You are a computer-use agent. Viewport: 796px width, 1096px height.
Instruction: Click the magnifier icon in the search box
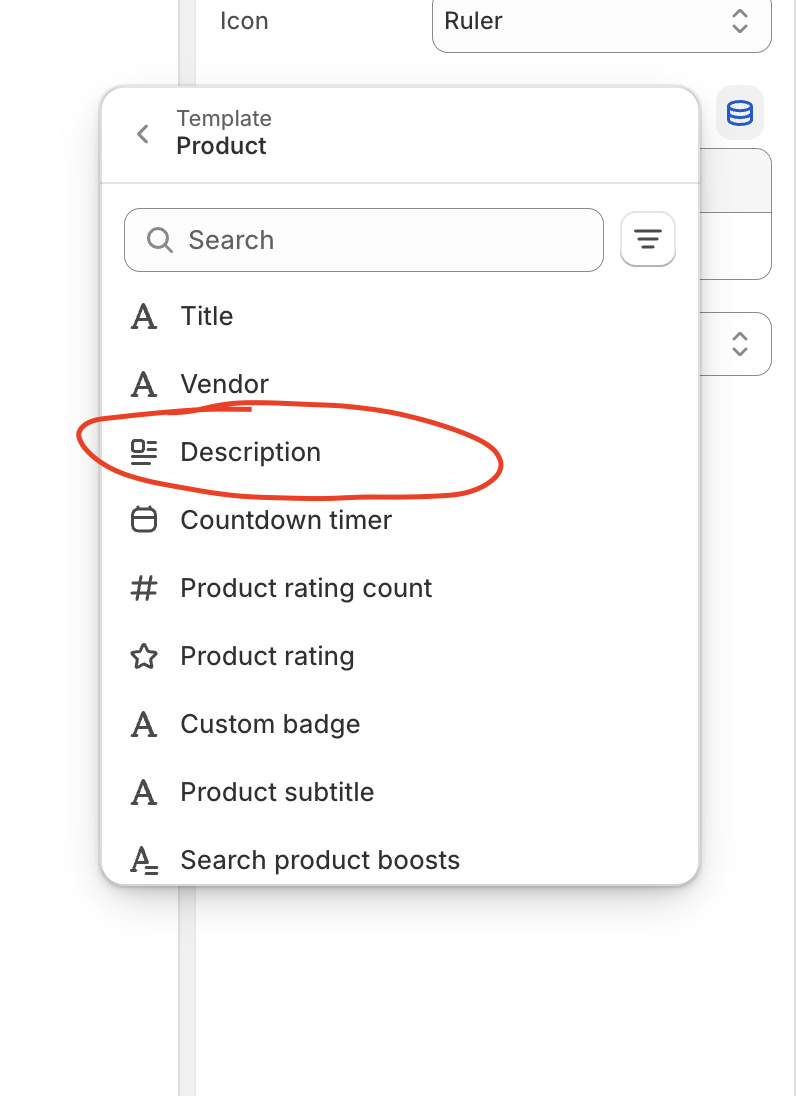pyautogui.click(x=159, y=240)
